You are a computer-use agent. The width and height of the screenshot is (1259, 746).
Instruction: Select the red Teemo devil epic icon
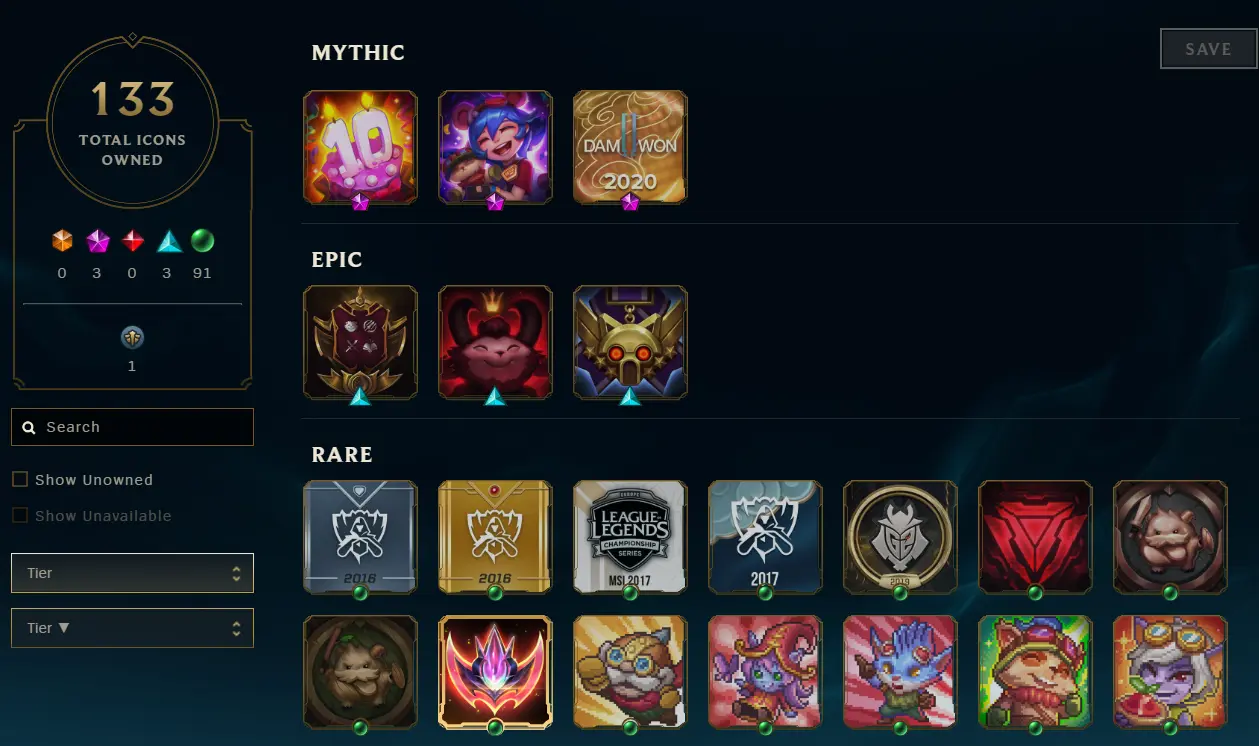495,342
